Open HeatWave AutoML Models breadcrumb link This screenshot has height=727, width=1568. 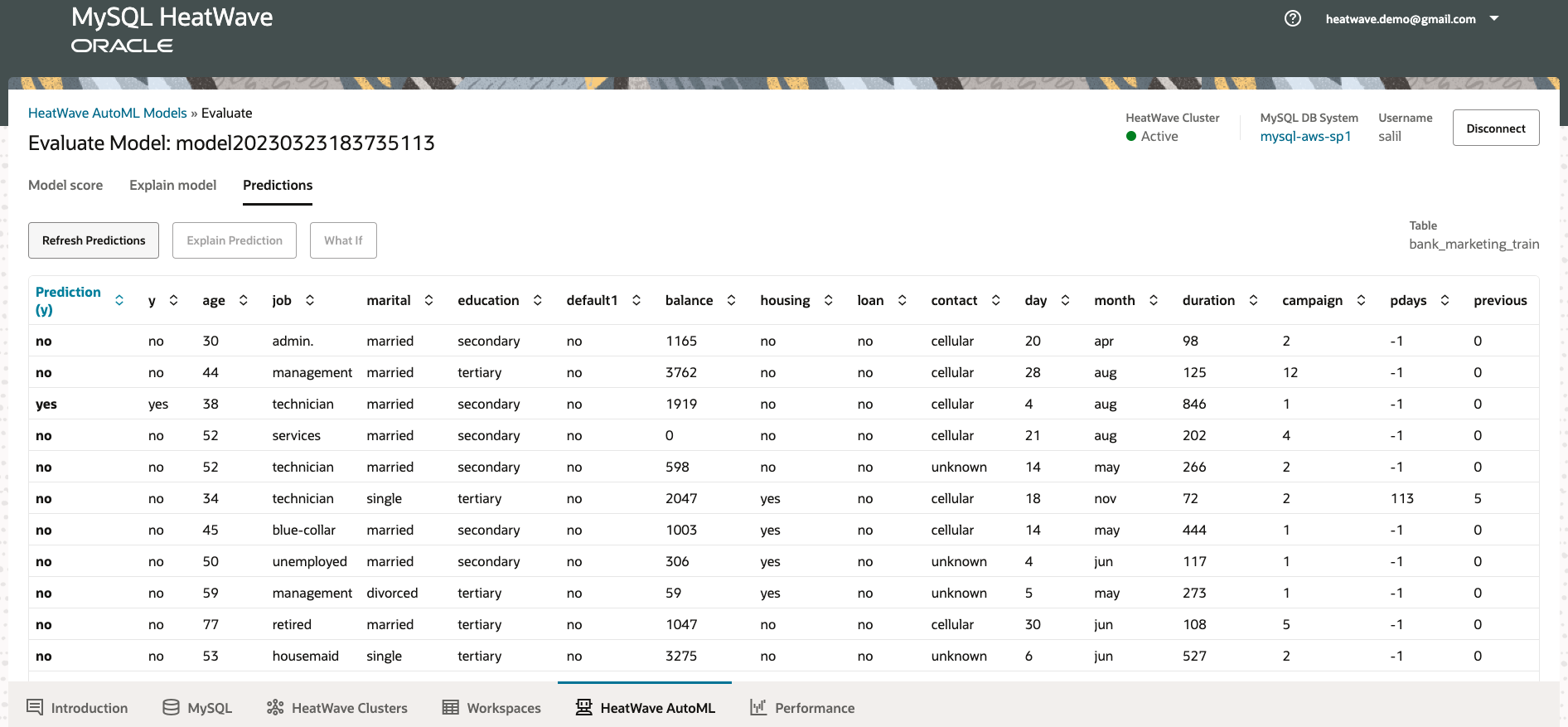coord(108,113)
